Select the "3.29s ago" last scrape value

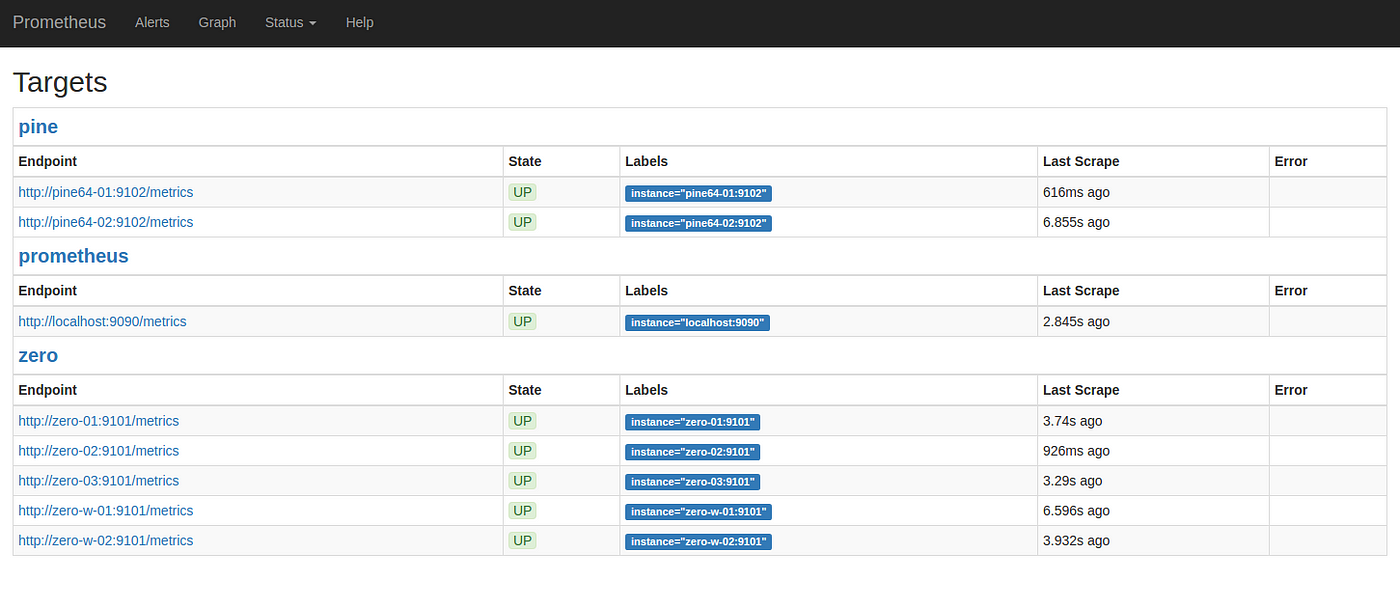pos(1073,481)
